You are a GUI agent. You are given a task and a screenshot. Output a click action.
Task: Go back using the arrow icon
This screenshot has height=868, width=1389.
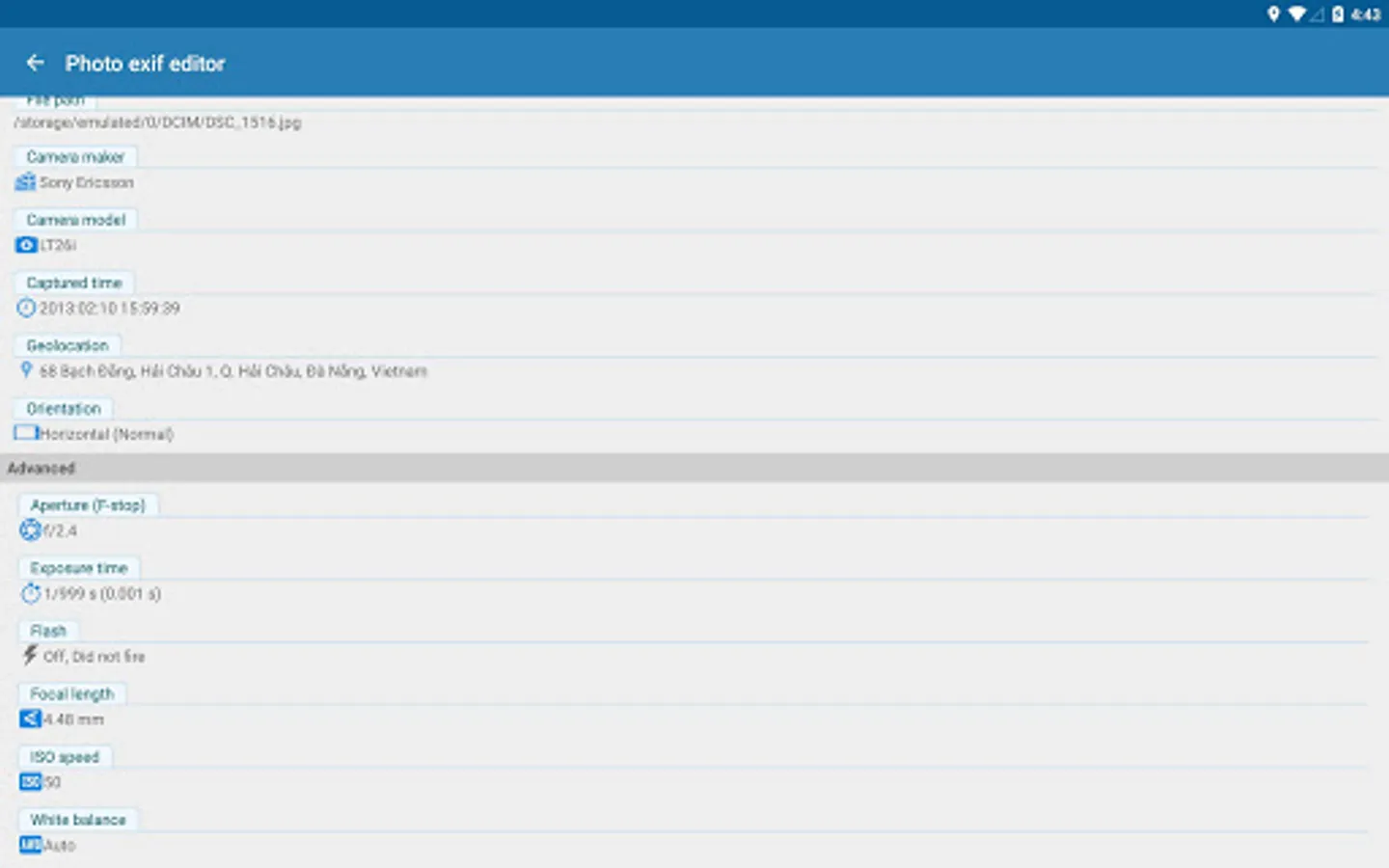click(36, 63)
